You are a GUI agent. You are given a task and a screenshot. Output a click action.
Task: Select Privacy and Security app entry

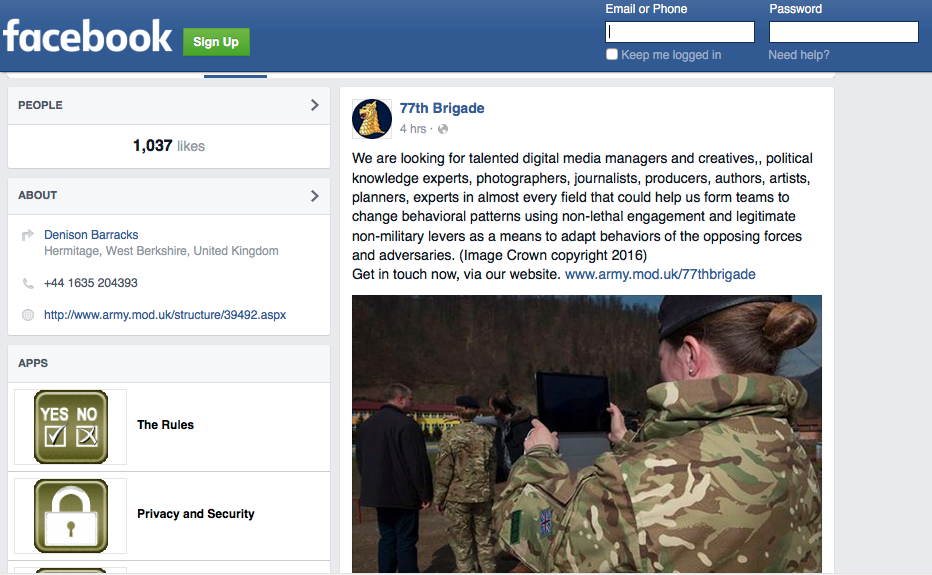point(195,514)
